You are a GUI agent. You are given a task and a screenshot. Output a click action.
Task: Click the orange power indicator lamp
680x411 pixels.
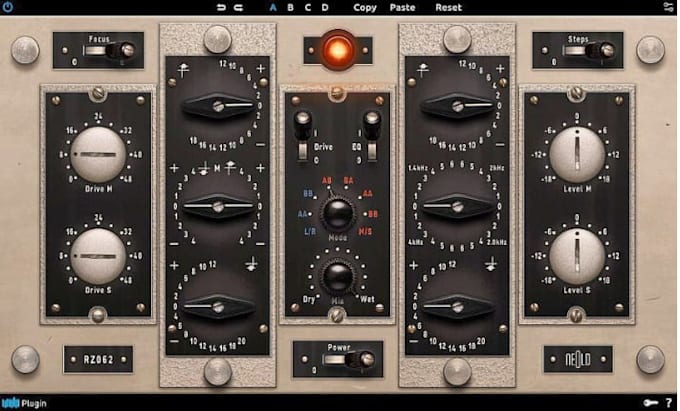coord(338,50)
